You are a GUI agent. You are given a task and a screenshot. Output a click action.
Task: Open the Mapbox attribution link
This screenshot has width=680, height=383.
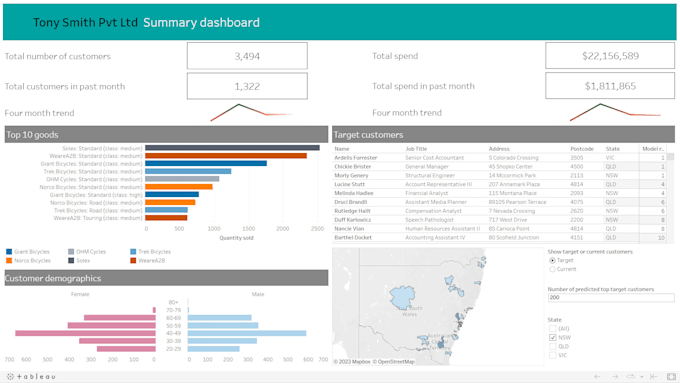[x=352, y=362]
